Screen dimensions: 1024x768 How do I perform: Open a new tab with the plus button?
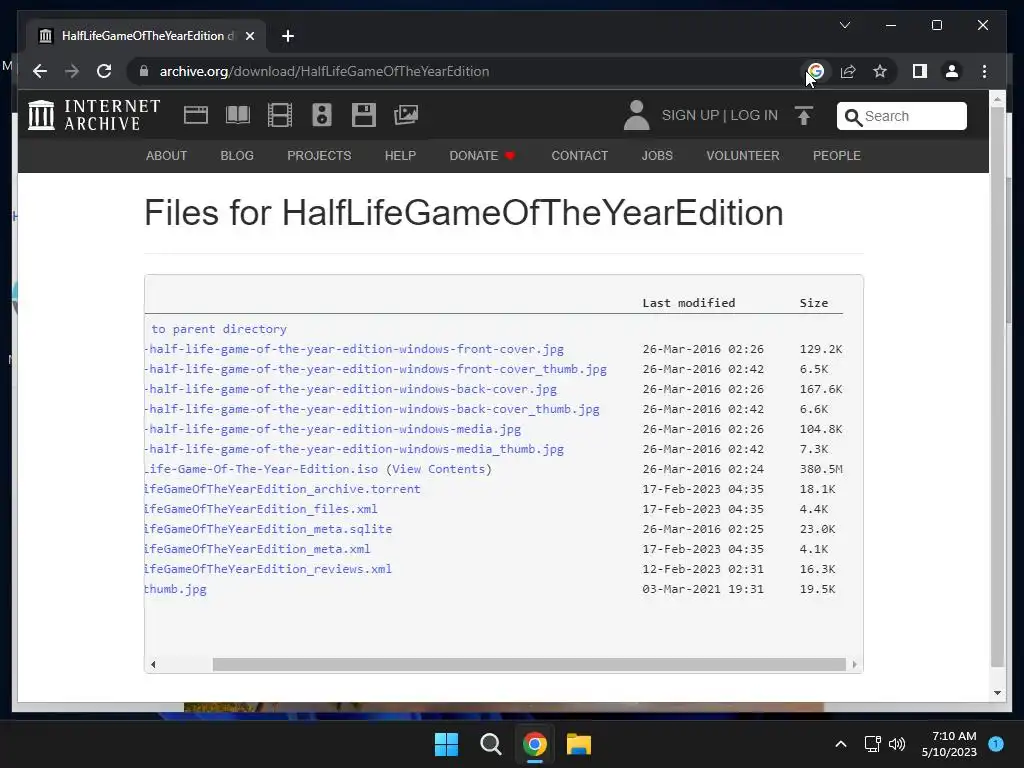(x=288, y=36)
